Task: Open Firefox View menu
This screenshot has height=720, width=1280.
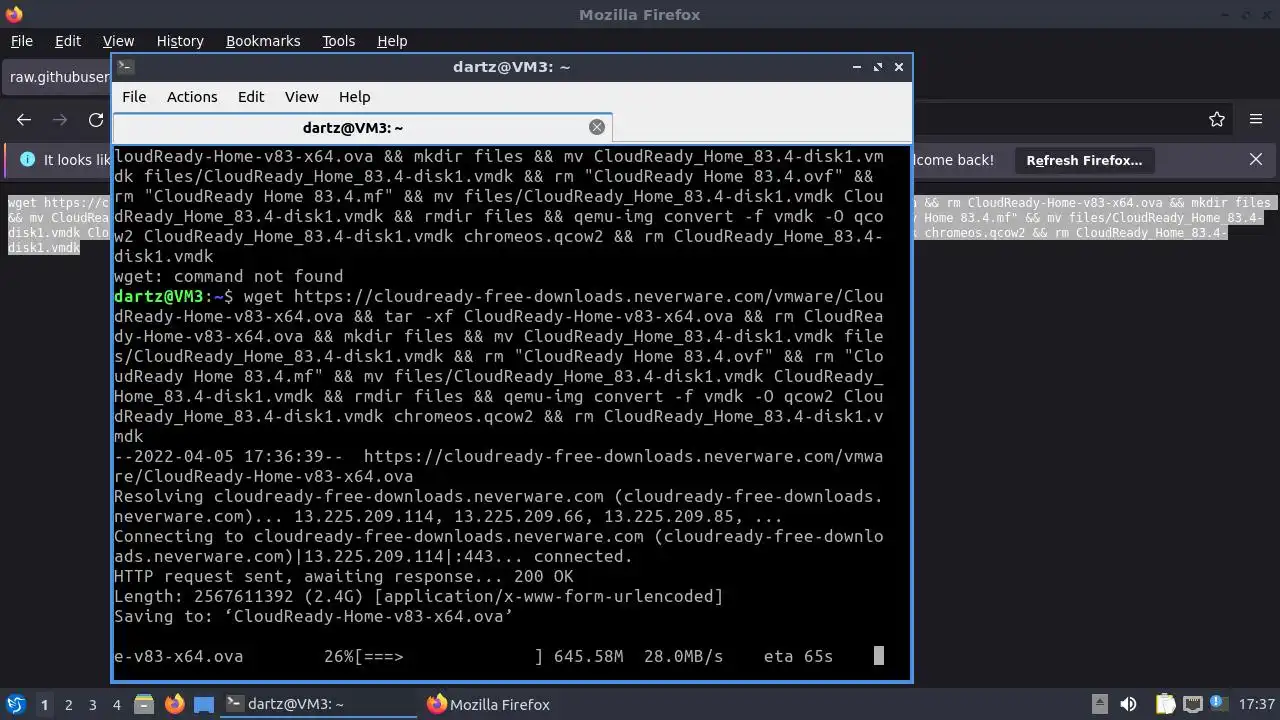Action: (x=118, y=41)
